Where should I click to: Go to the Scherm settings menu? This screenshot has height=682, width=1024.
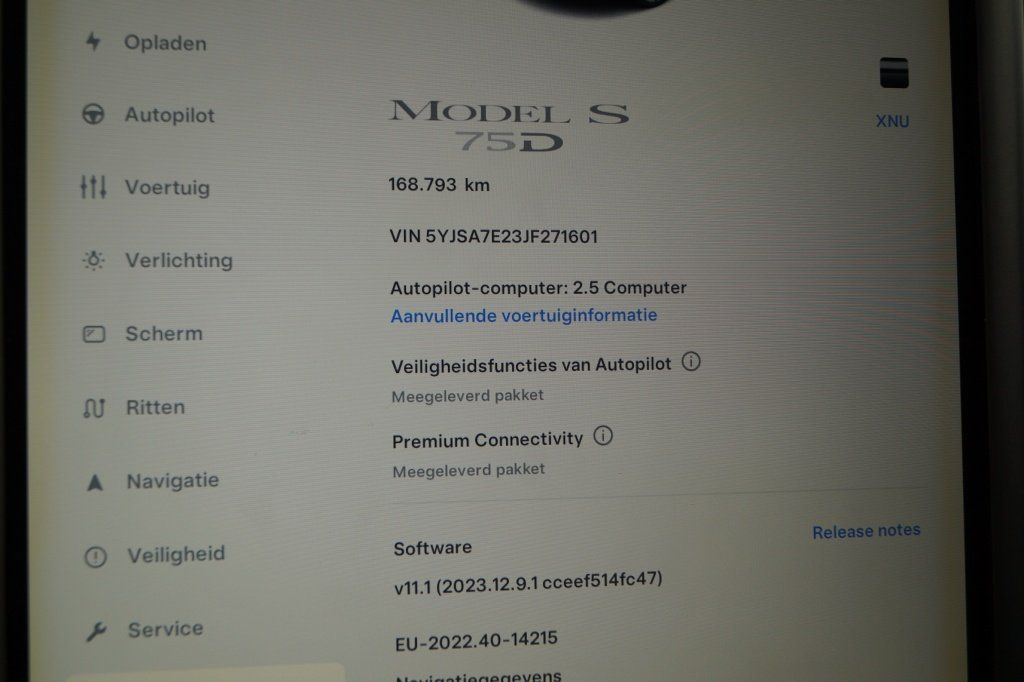164,334
